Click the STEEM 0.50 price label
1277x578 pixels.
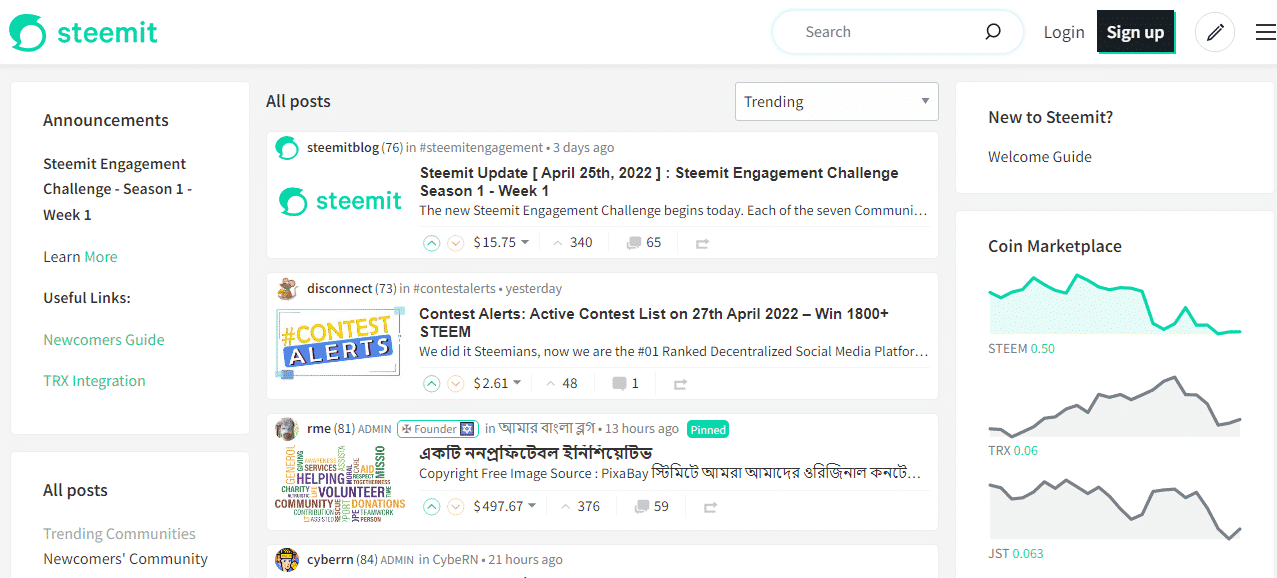click(x=1021, y=349)
